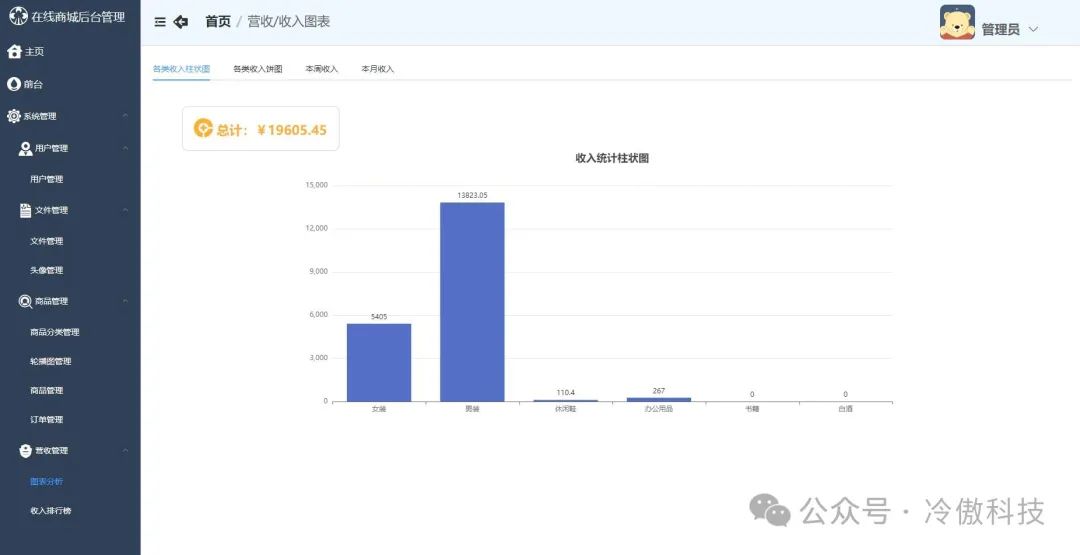Click the 首页 breadcrumb link

[218, 21]
